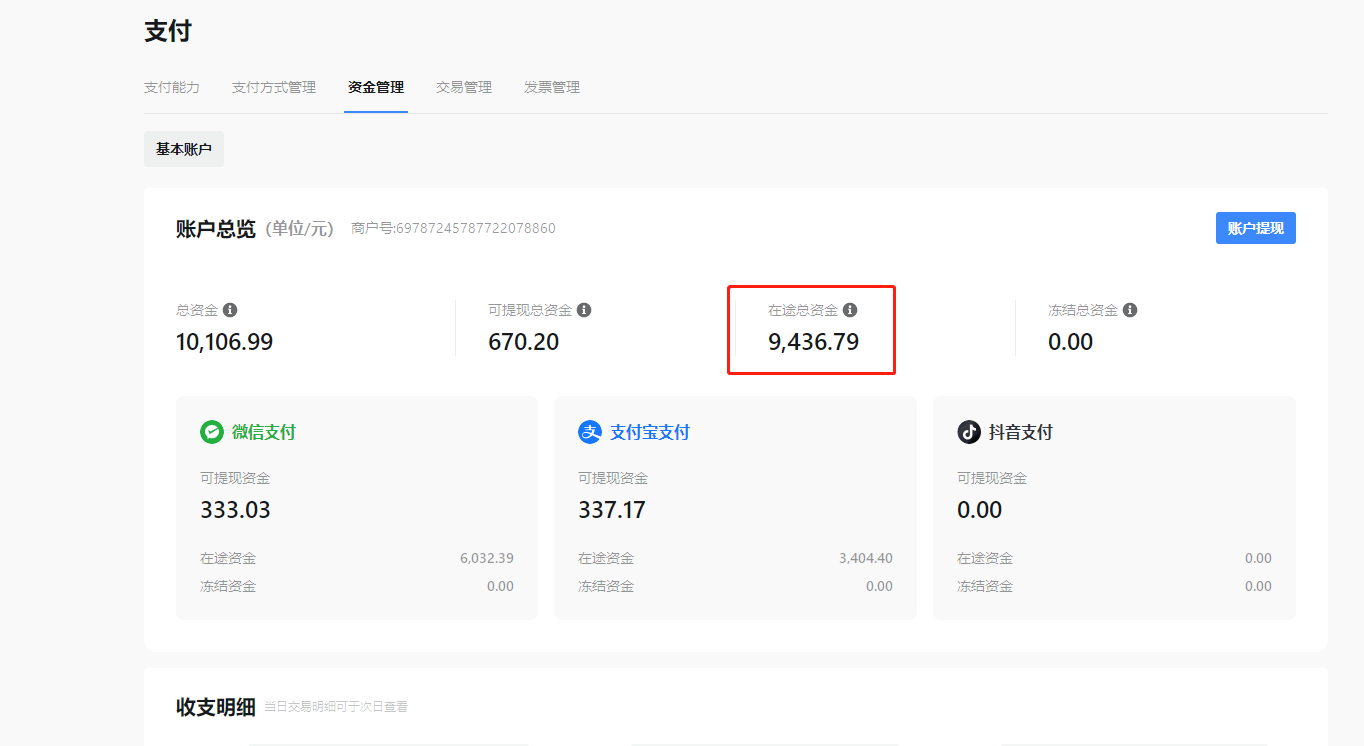
Task: Click the 总资金 amount 10,106.99
Action: pyautogui.click(x=224, y=342)
